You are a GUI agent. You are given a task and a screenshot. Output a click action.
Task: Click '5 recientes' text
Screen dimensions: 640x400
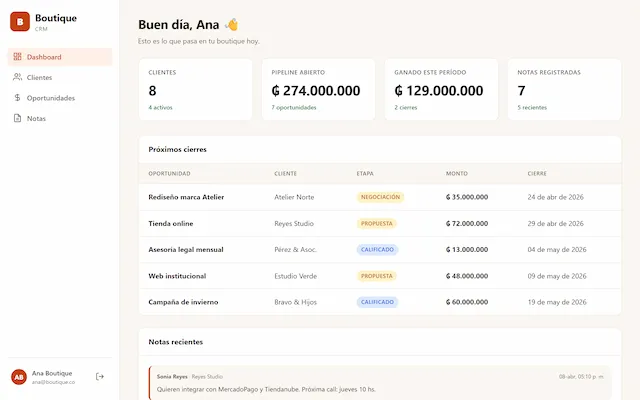click(532, 107)
